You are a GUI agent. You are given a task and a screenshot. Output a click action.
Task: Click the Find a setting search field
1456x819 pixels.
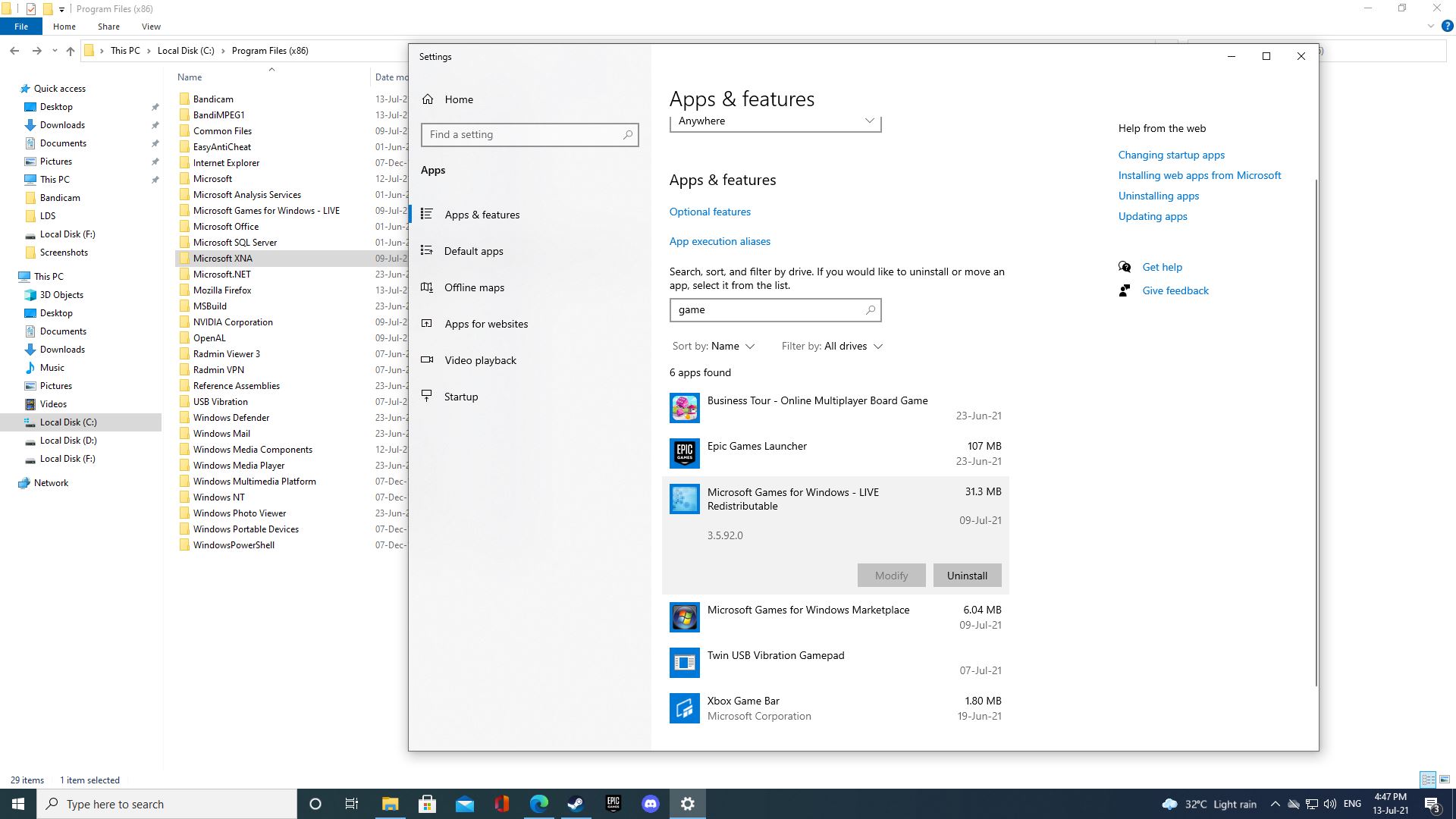coord(523,135)
